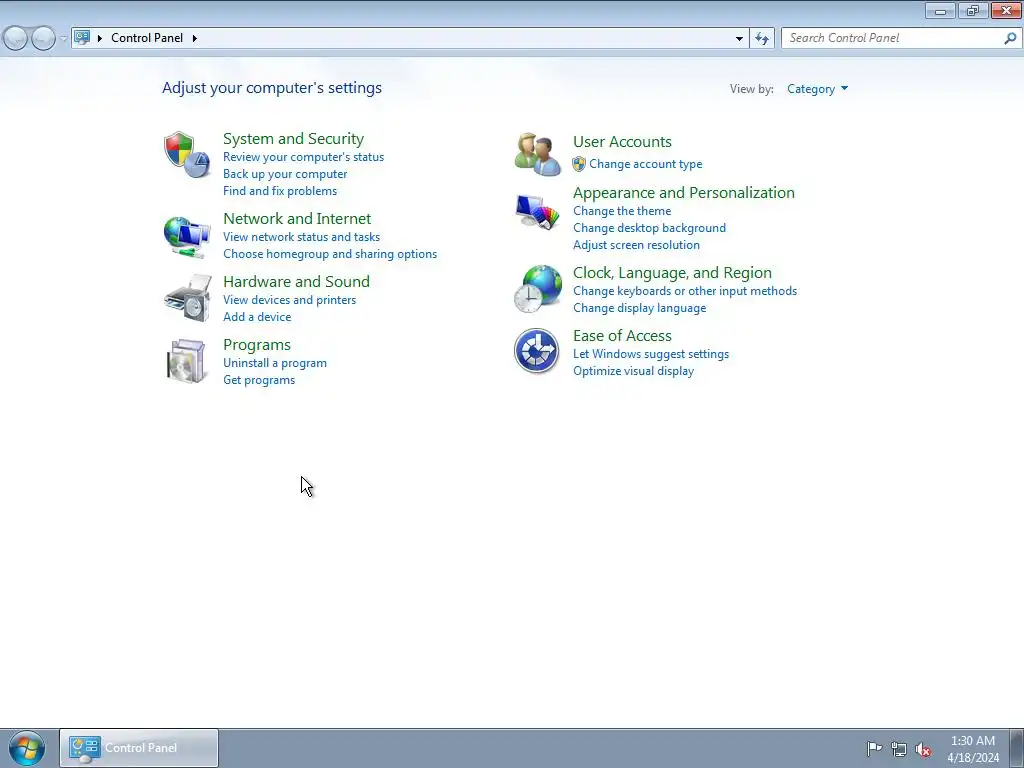The image size is (1024, 768).
Task: Click the Change account type link
Action: click(x=646, y=164)
